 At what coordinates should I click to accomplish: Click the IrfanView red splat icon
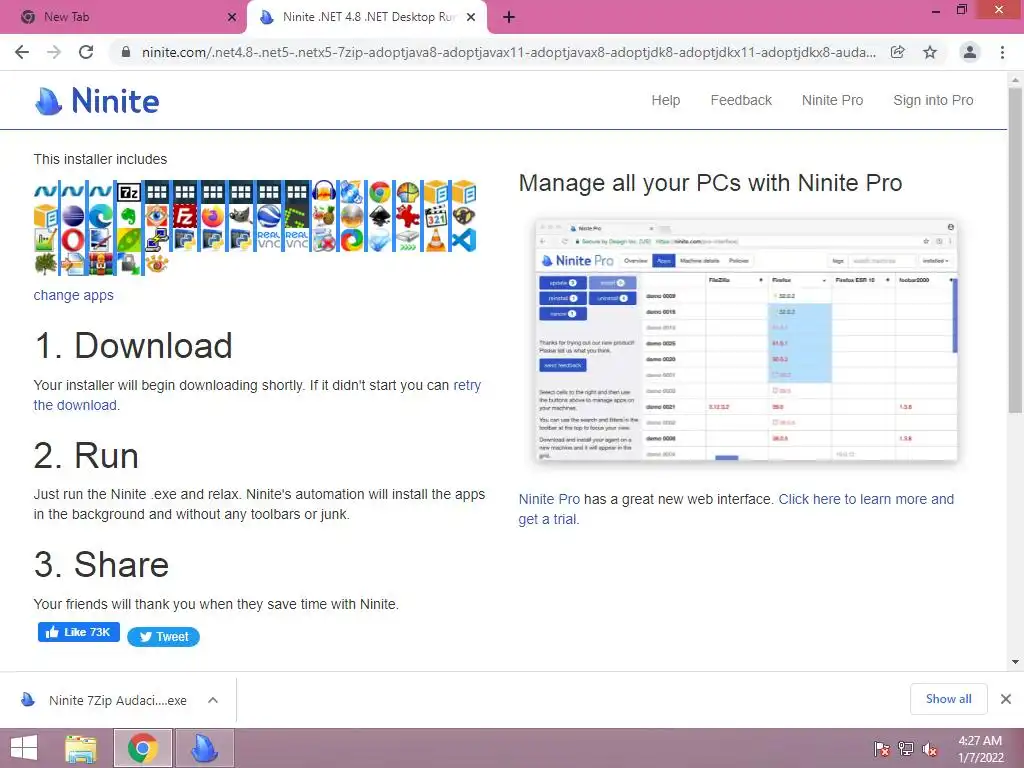[408, 216]
